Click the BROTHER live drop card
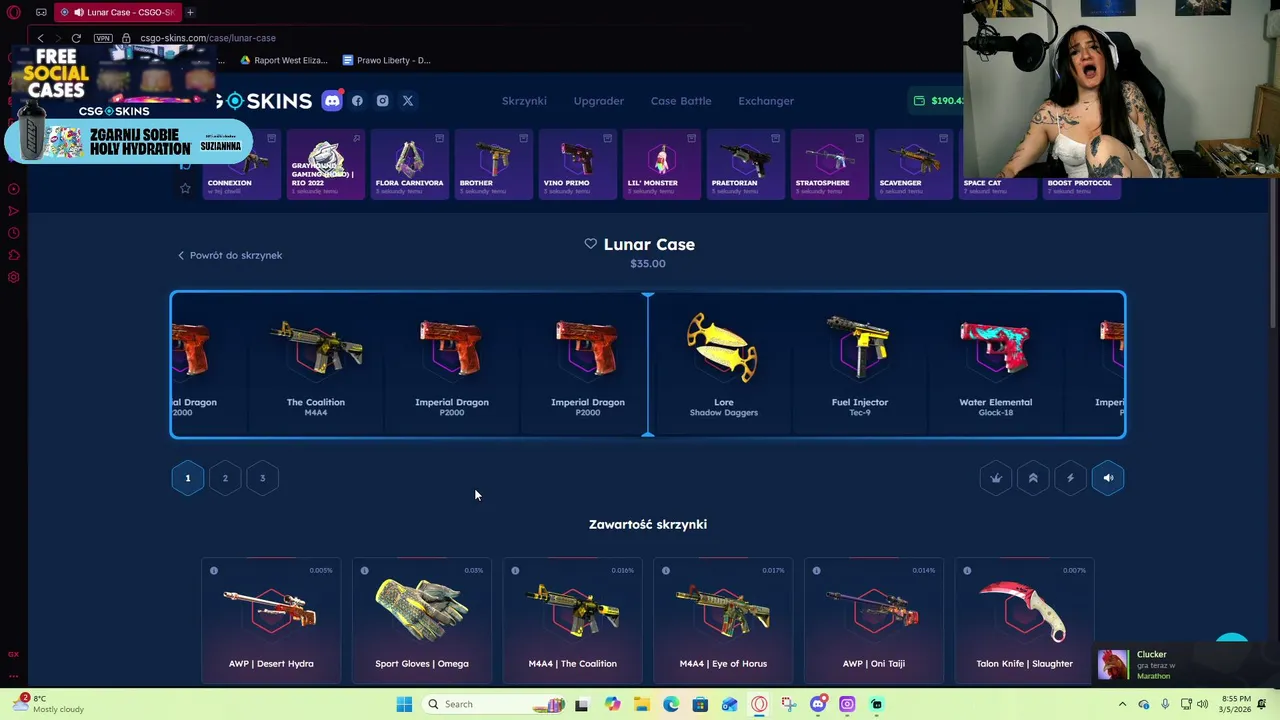The height and width of the screenshot is (720, 1280). (493, 164)
